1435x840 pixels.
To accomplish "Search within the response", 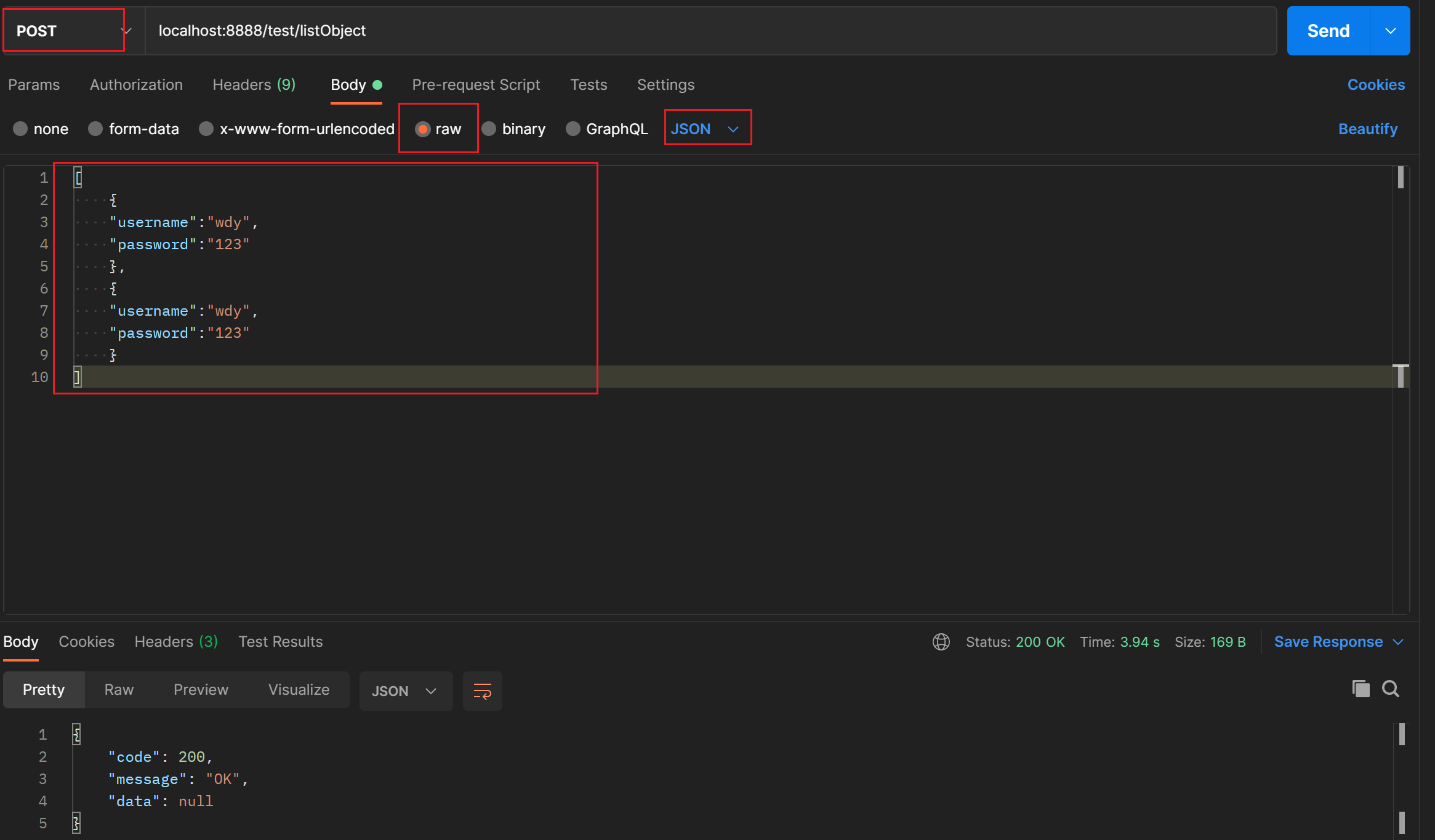I will pos(1390,689).
